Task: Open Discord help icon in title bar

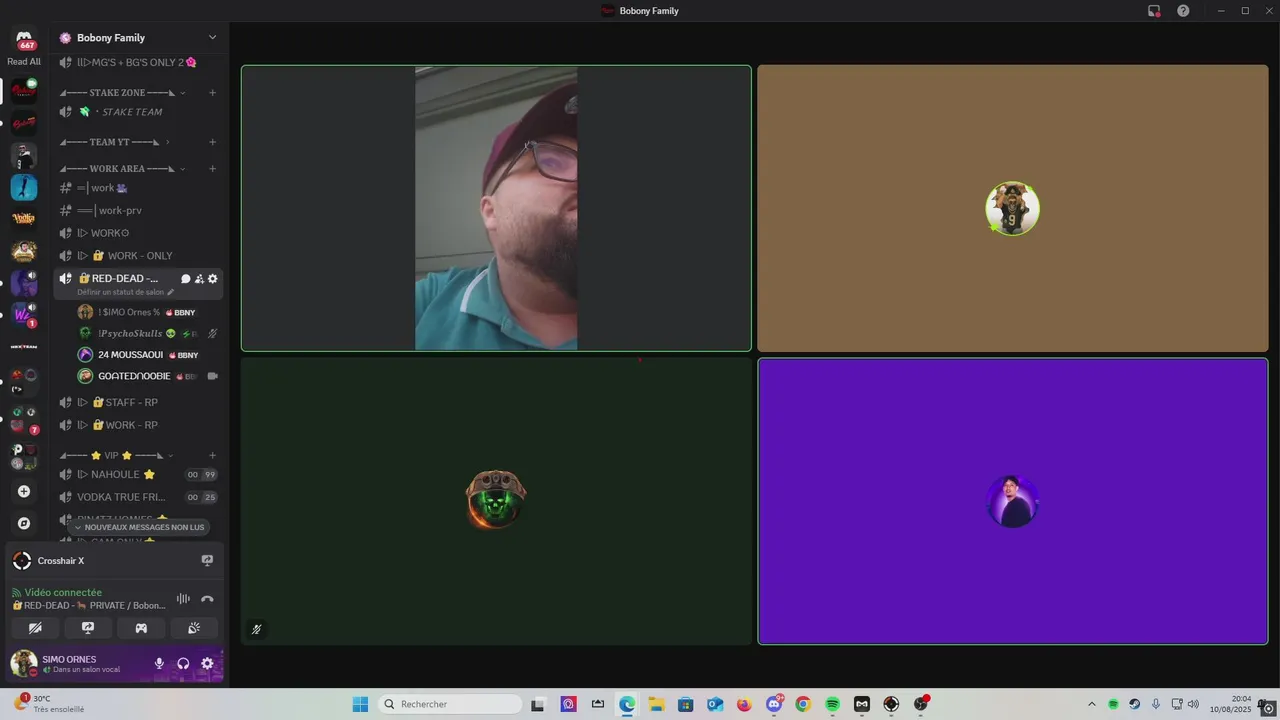Action: 1183,11
